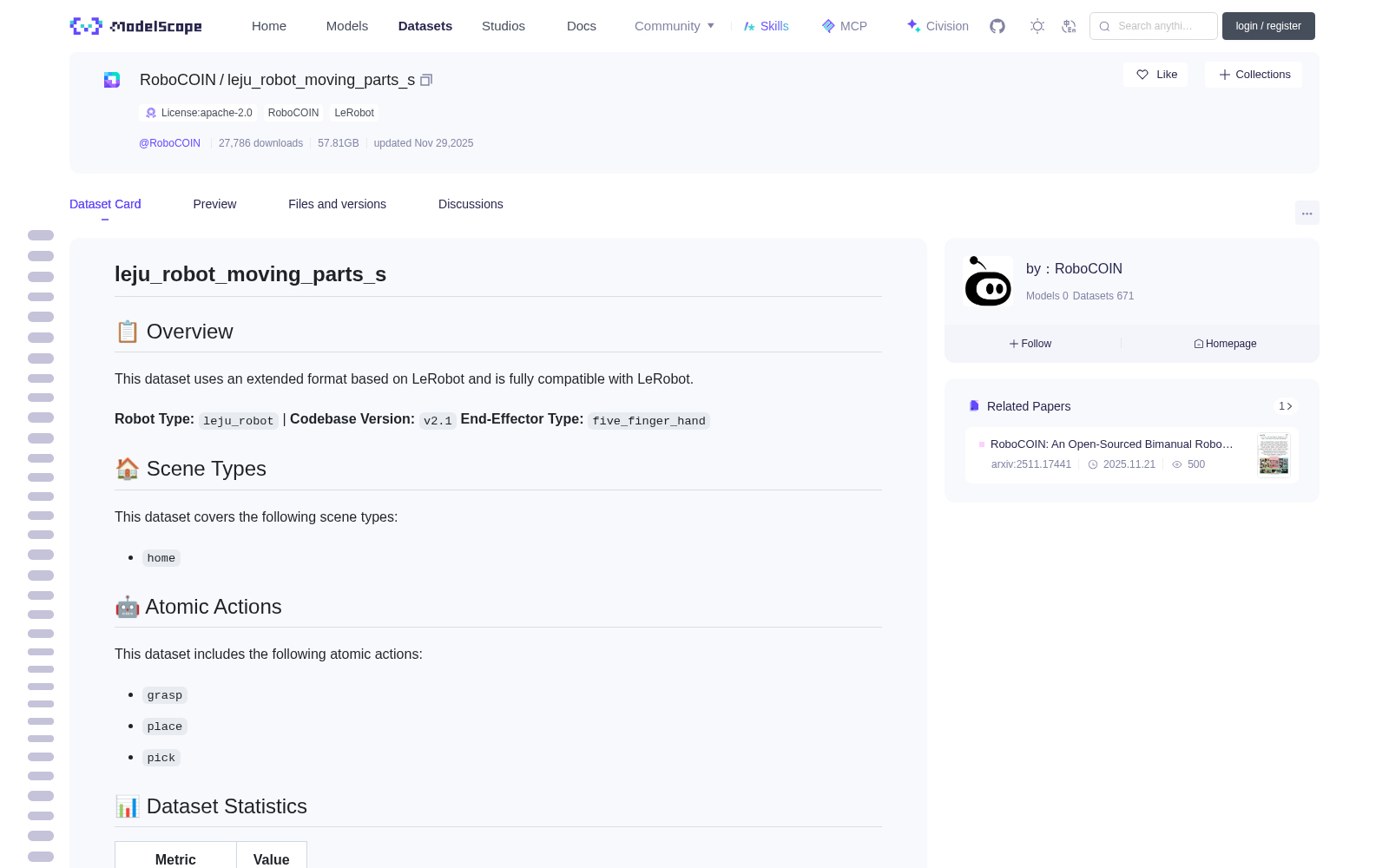Switch to the Preview tab
This screenshot has height=868, width=1389.
click(214, 204)
